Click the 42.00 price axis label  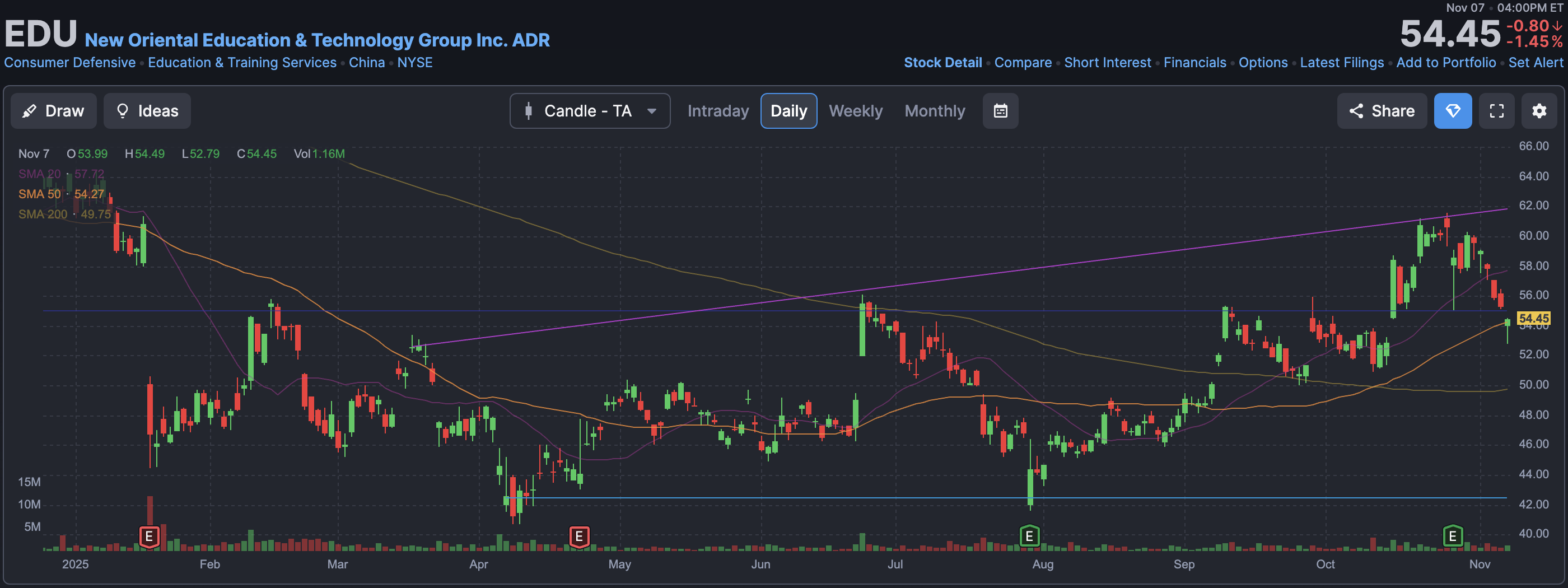[1533, 504]
